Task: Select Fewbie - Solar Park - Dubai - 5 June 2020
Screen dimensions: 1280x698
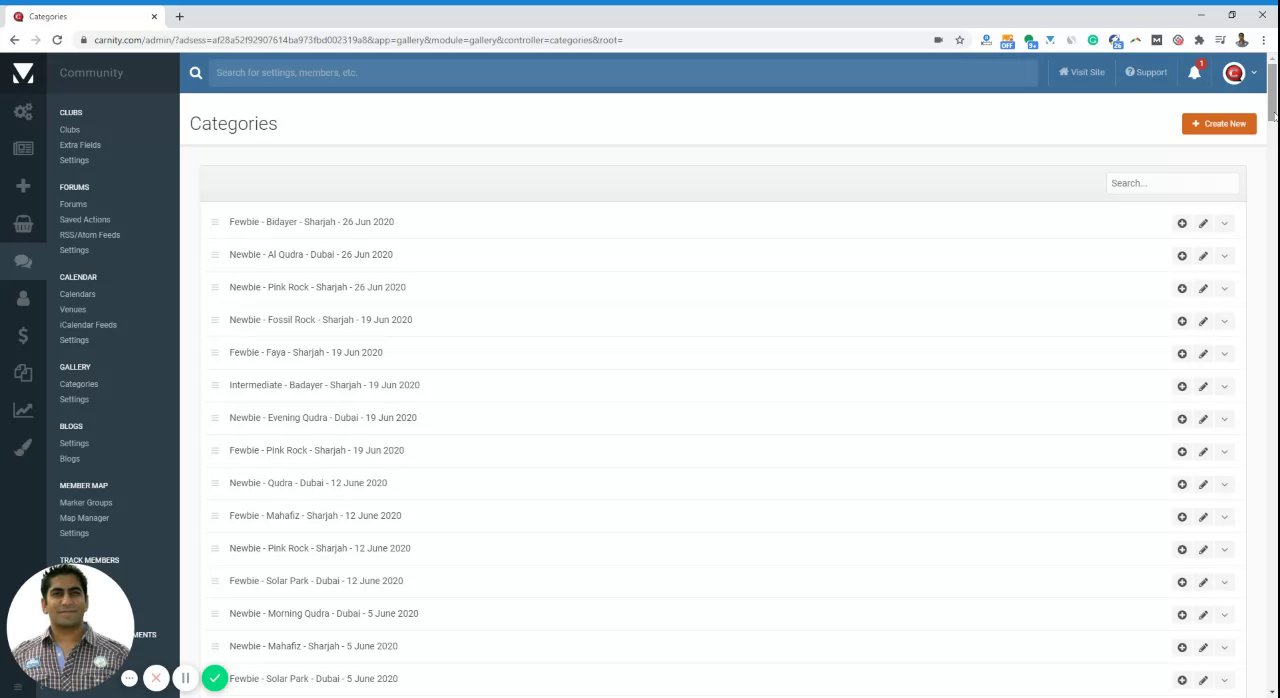Action: (x=313, y=679)
